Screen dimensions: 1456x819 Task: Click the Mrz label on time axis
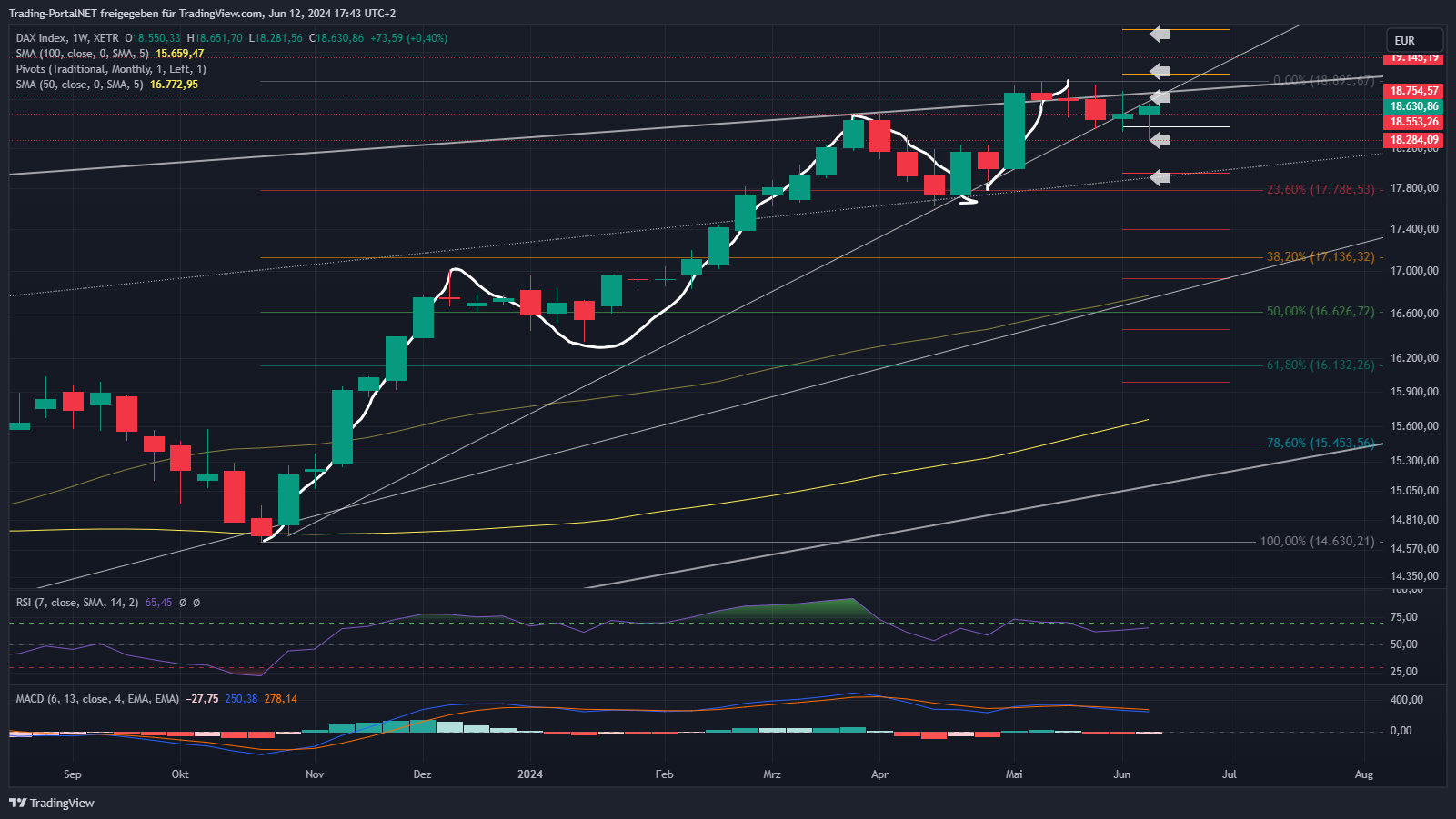(x=772, y=774)
